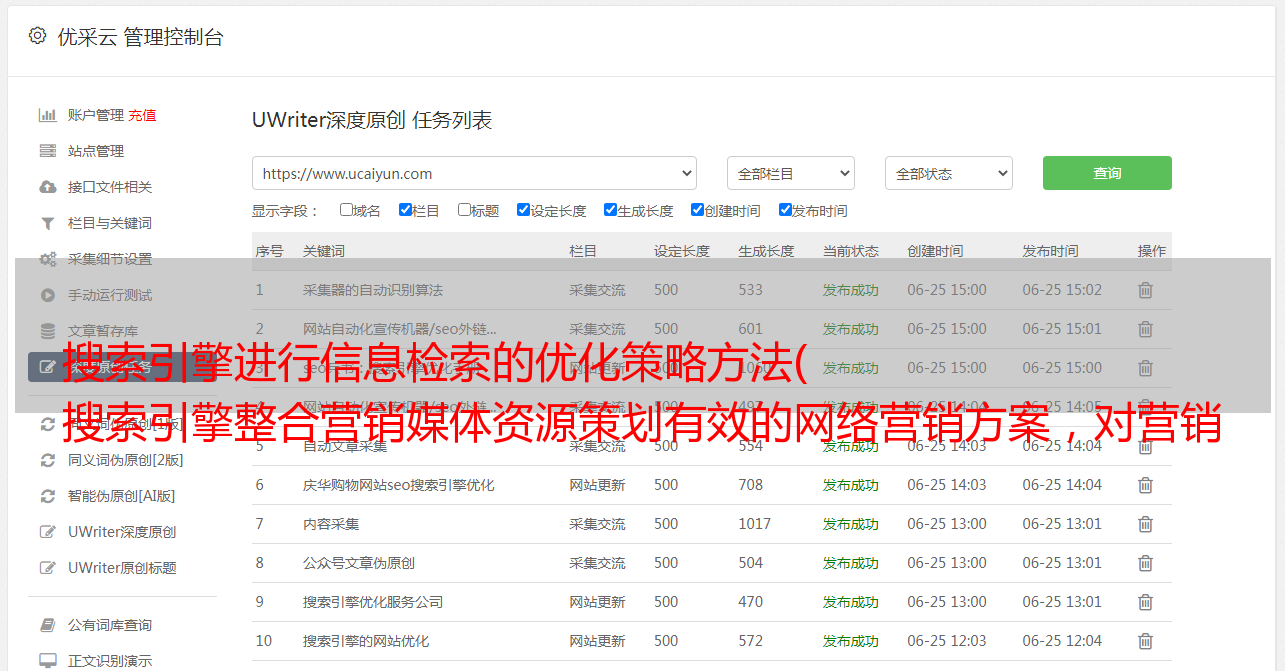Viewport: 1285px width, 671px height.
Task: Click keyword 公众号文章伪原创
Action: 359,563
